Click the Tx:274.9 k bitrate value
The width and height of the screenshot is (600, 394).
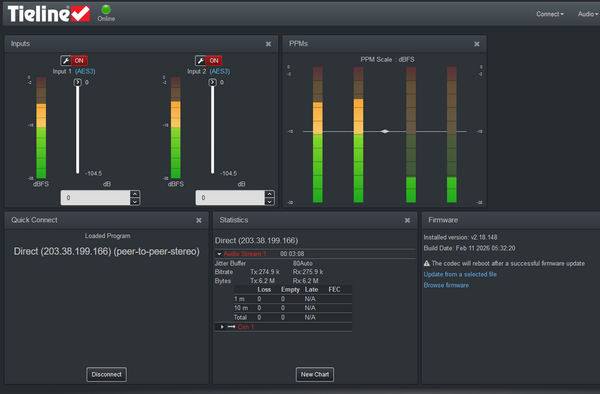click(x=265, y=272)
